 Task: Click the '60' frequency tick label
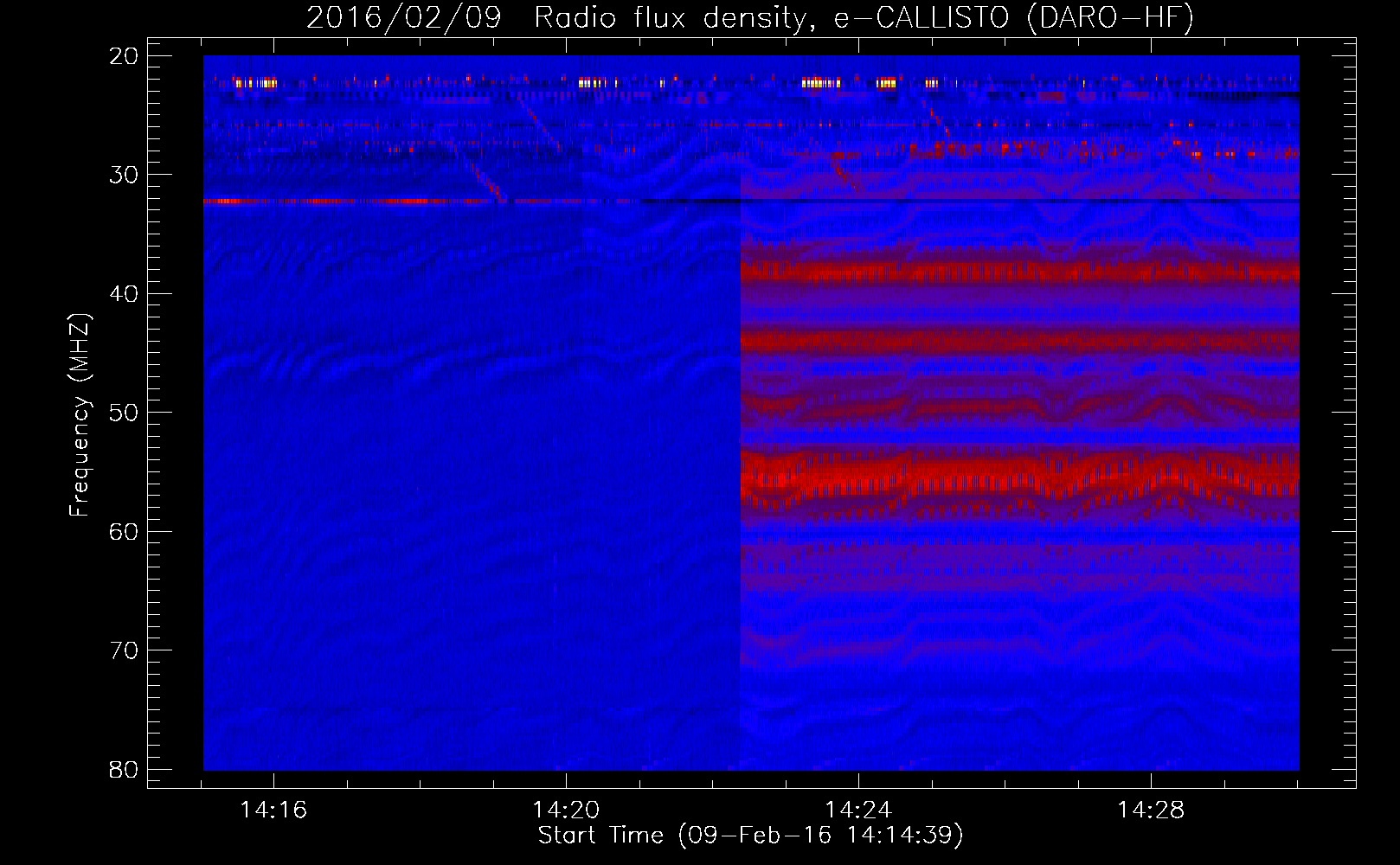[125, 532]
